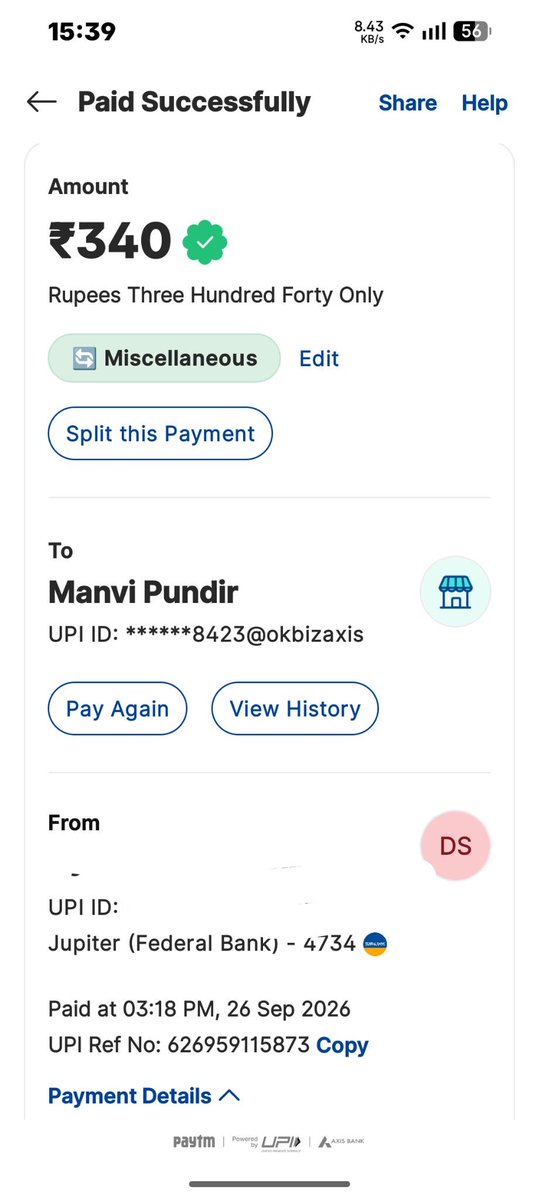Click the Payment Details chevron arrow

[229, 1096]
